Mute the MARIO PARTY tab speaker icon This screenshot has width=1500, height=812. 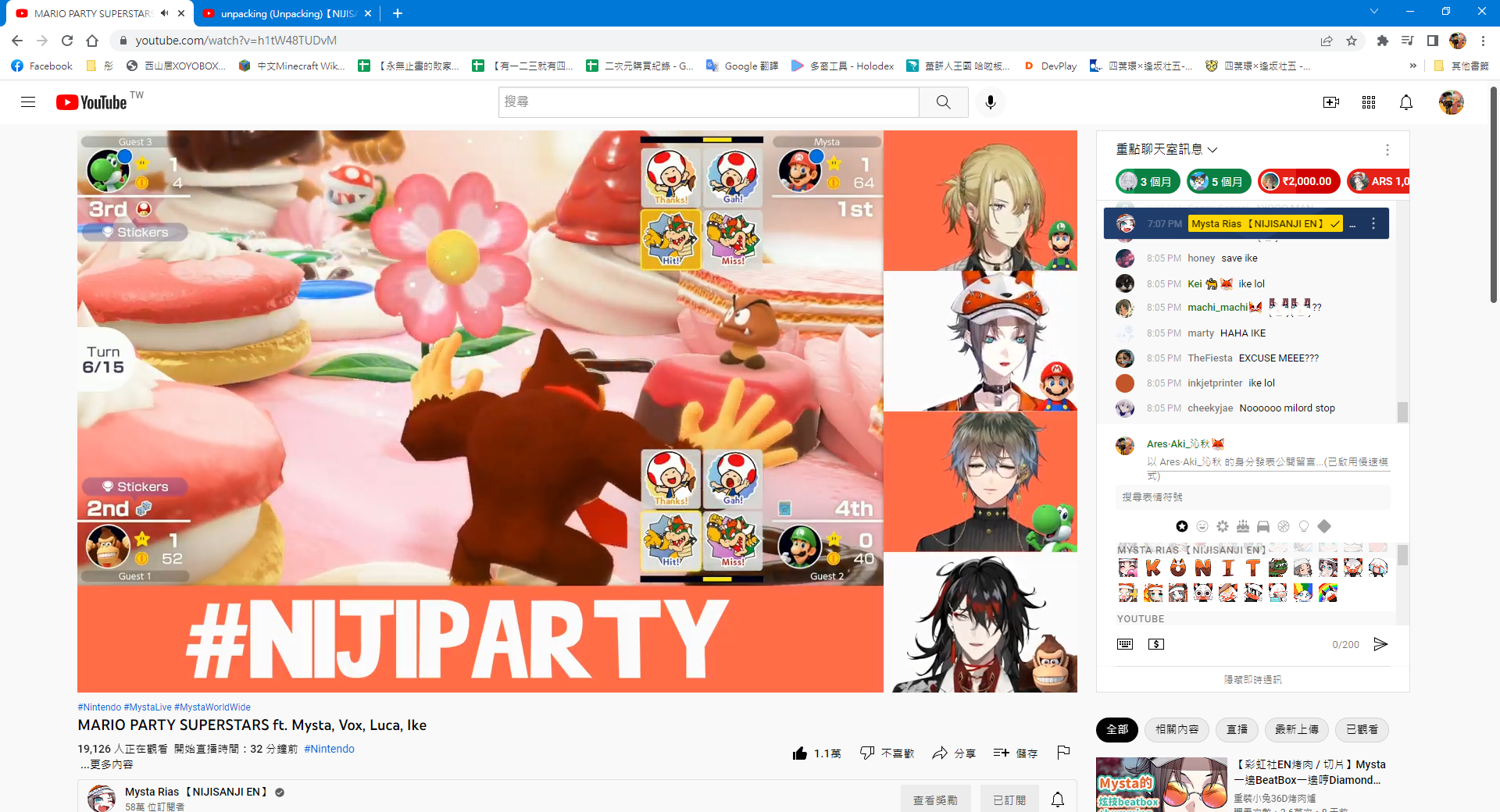tap(164, 13)
